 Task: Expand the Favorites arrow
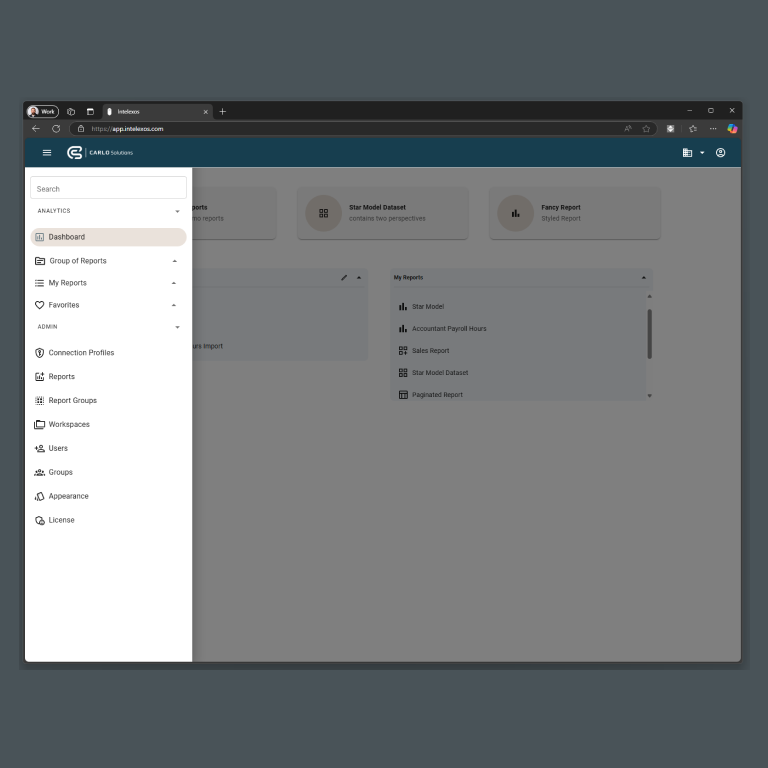174,305
